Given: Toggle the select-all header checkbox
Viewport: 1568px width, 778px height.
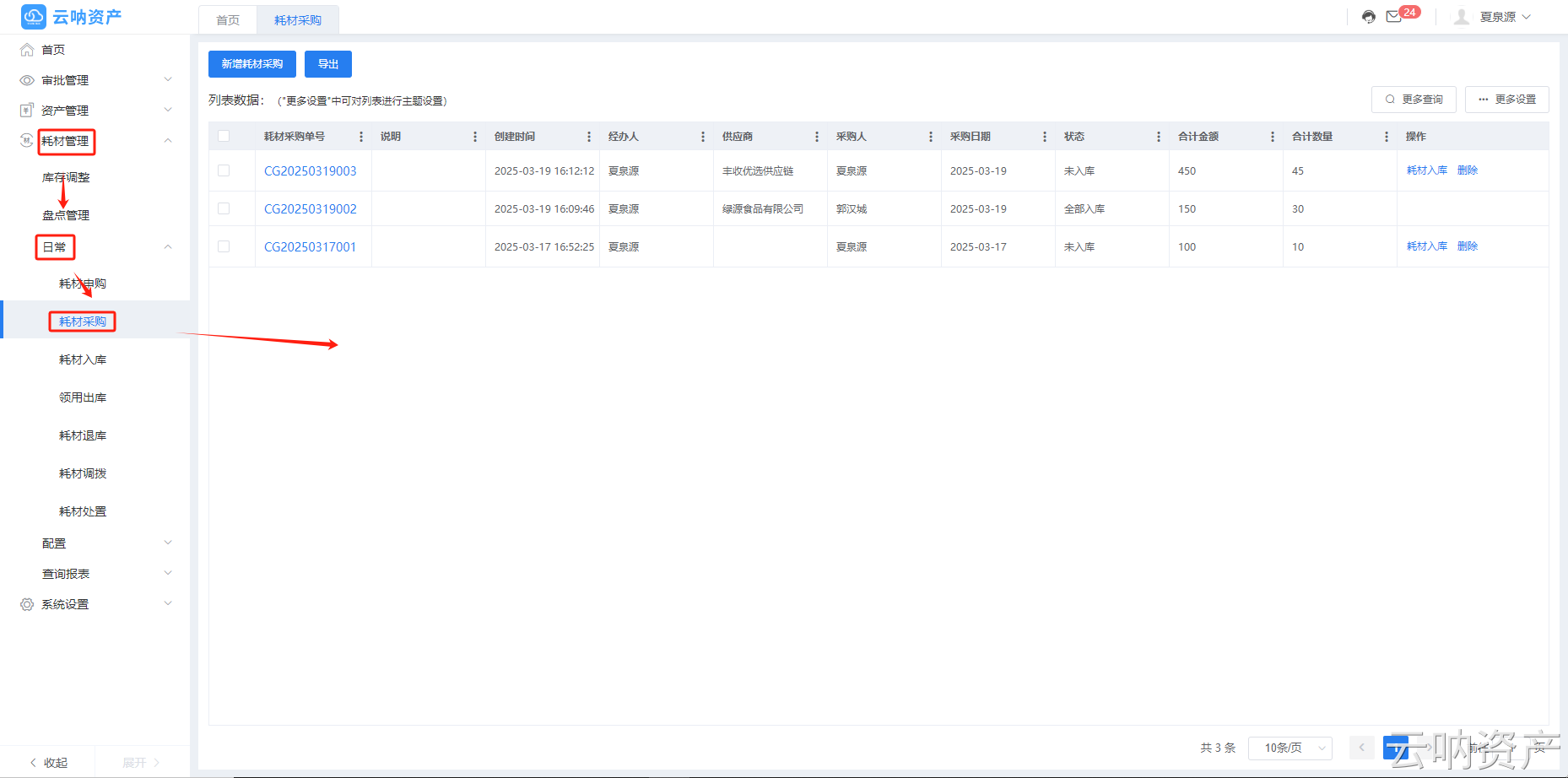Looking at the screenshot, I should [224, 136].
